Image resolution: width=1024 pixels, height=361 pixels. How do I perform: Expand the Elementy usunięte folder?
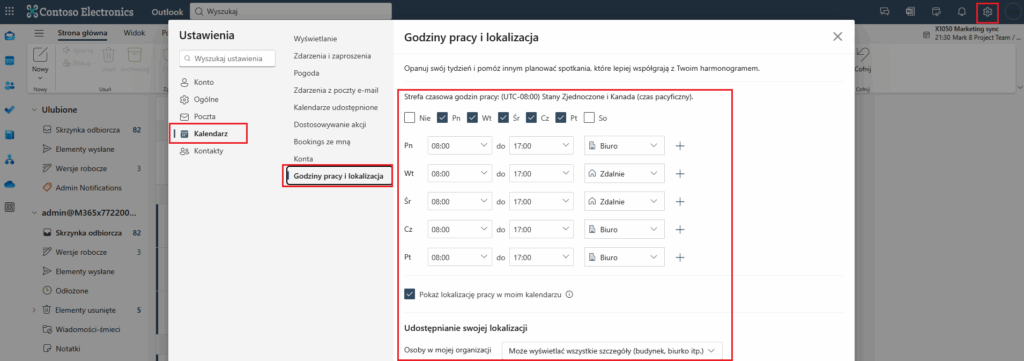click(x=34, y=310)
